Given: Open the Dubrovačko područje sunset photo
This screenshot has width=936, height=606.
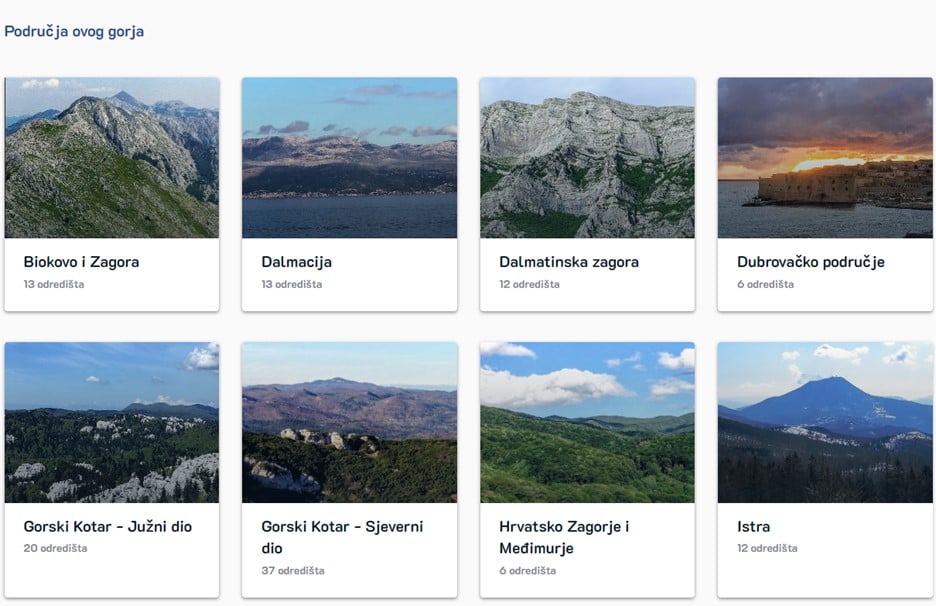Looking at the screenshot, I should (x=825, y=158).
